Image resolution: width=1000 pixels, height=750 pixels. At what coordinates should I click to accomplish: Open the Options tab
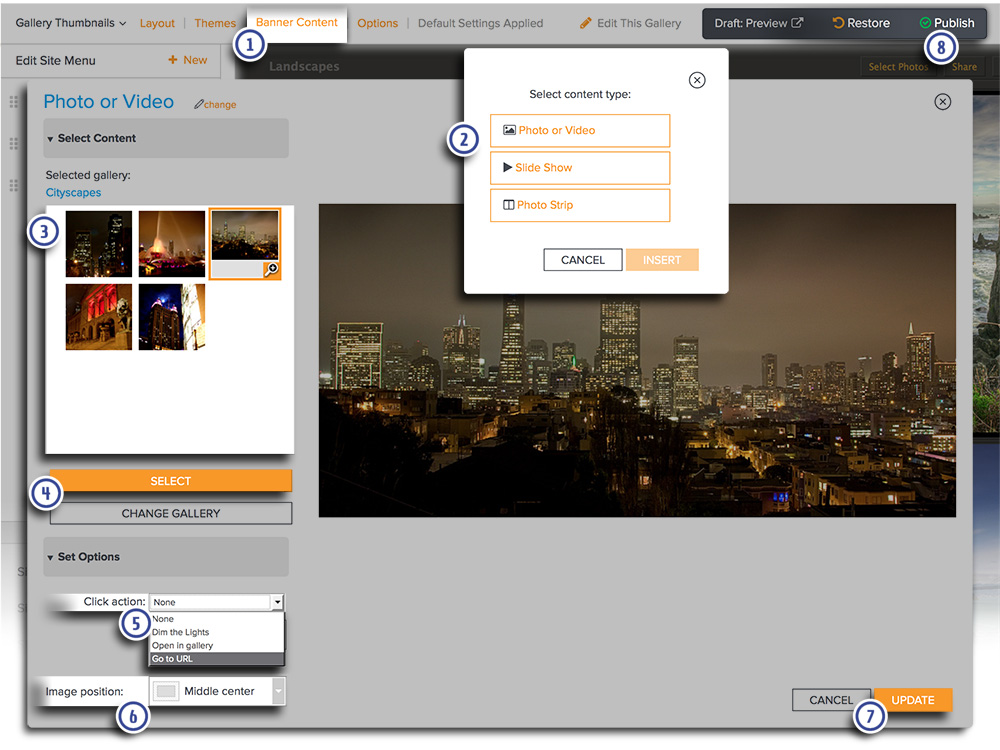pos(378,23)
